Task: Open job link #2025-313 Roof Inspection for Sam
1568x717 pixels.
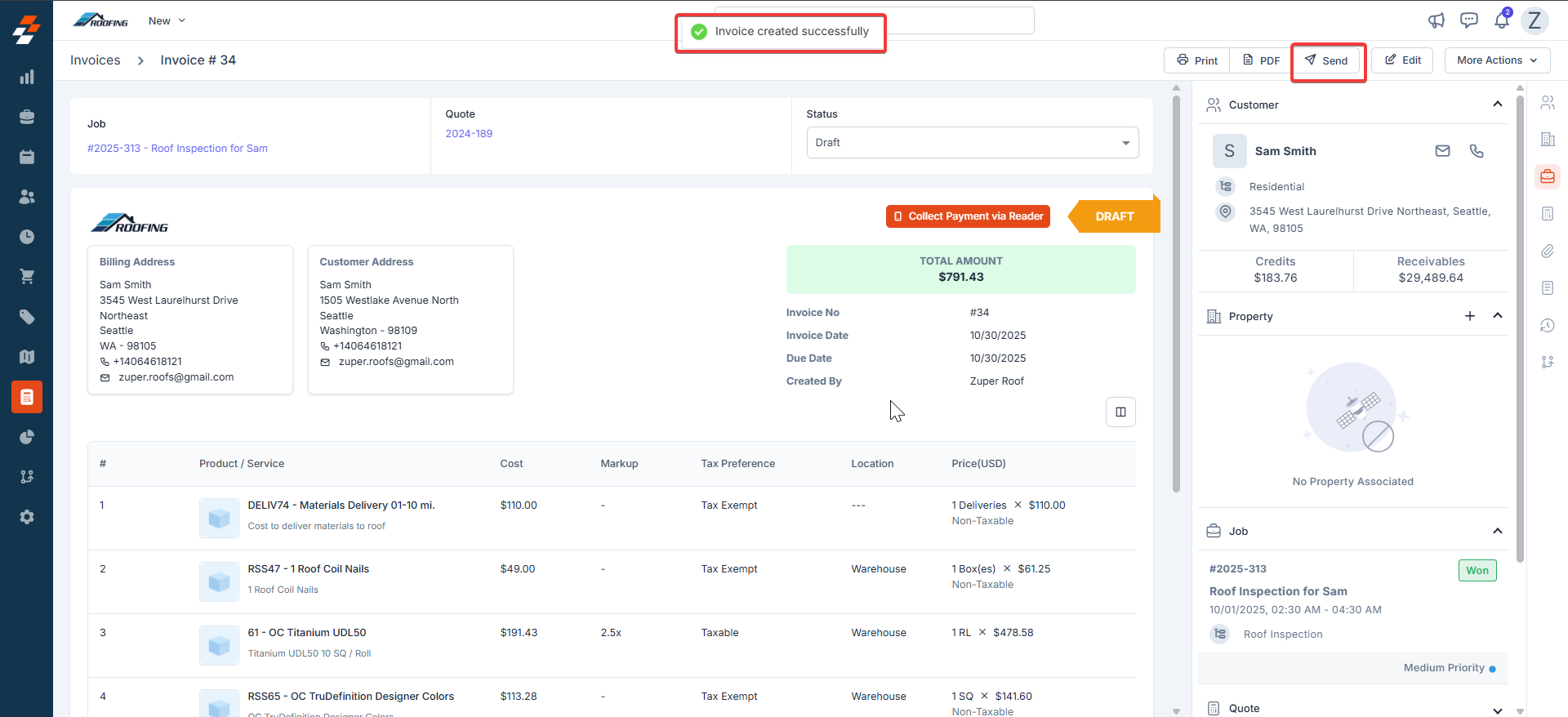Action: (x=177, y=149)
